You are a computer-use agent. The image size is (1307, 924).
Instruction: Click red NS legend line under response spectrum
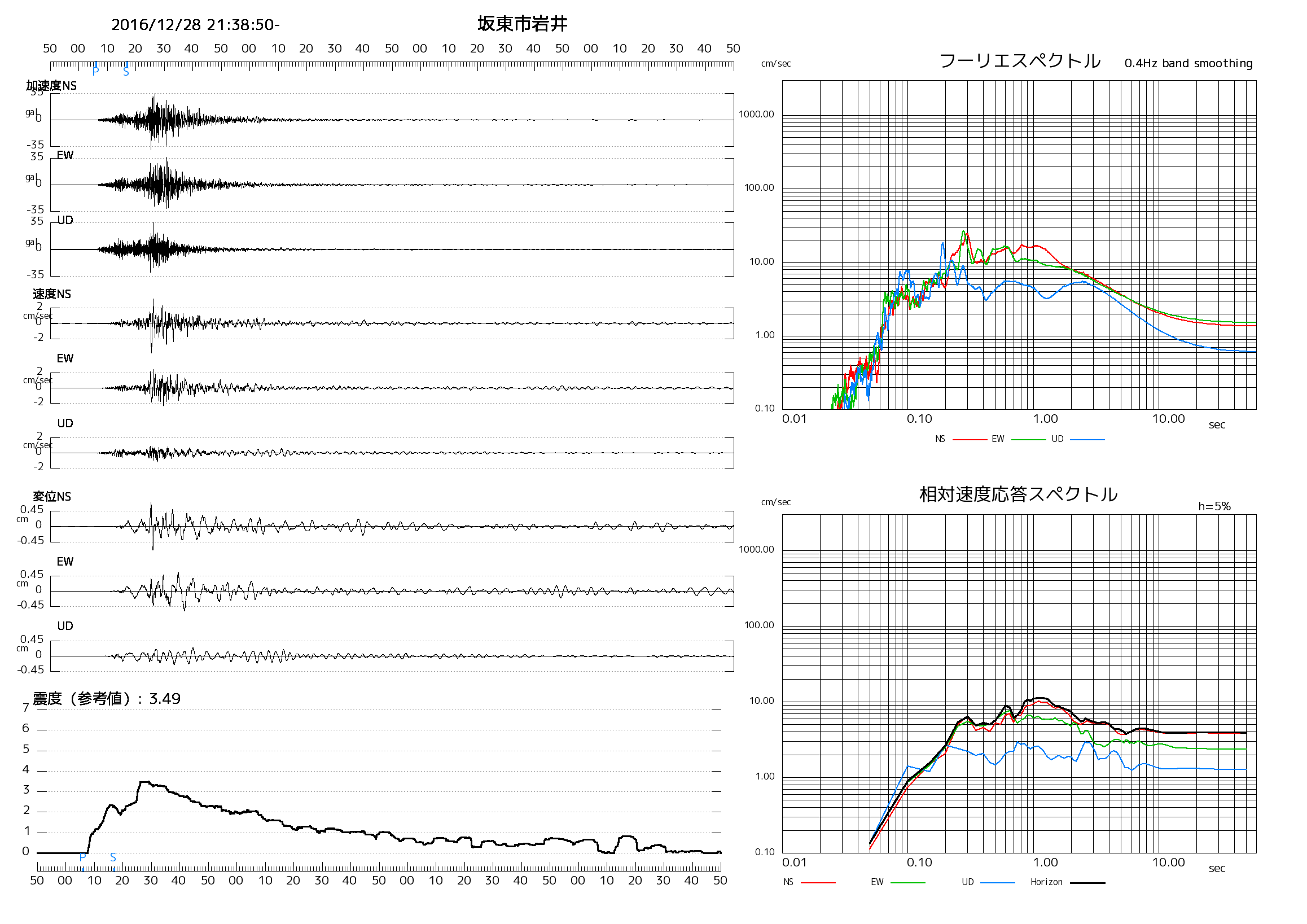pos(818,882)
